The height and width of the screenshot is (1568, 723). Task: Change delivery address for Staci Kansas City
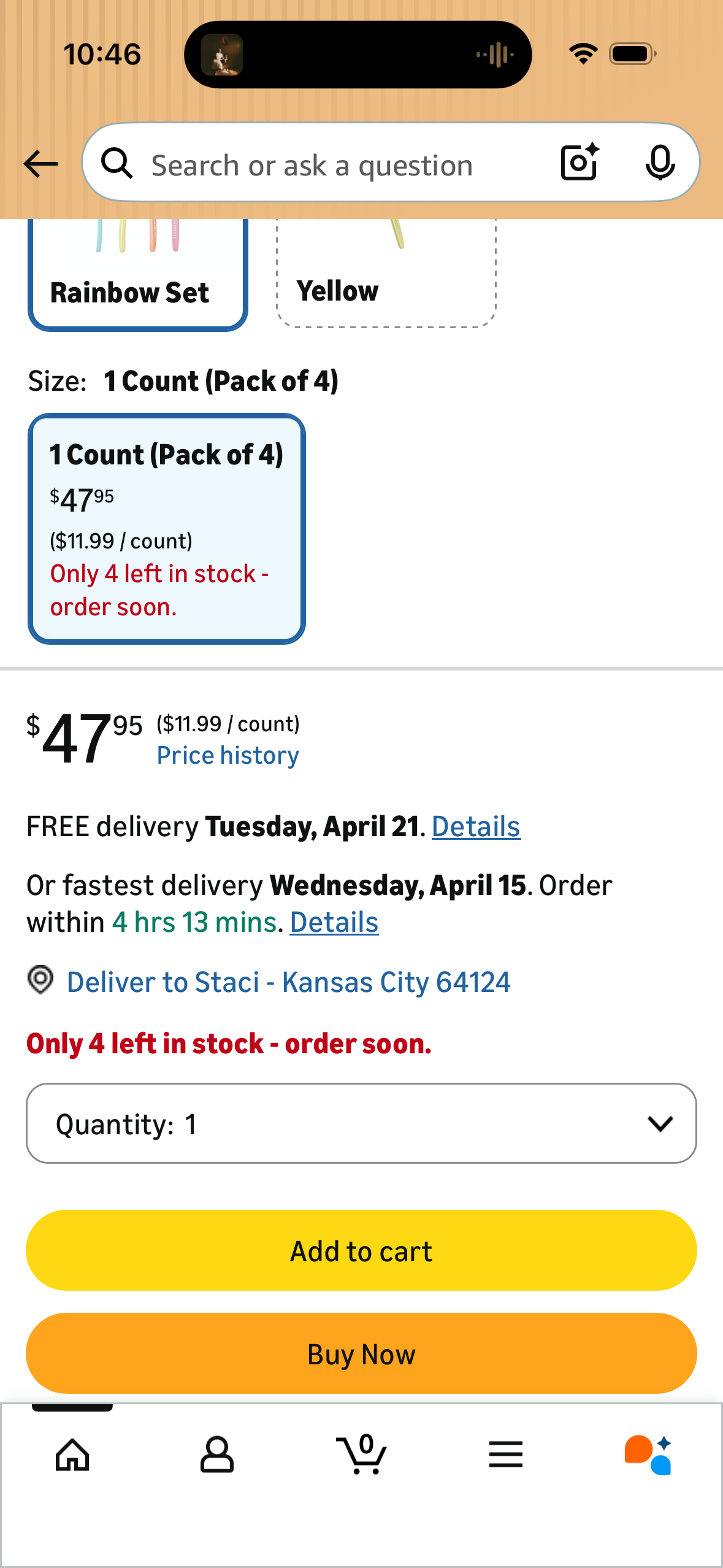tap(289, 982)
